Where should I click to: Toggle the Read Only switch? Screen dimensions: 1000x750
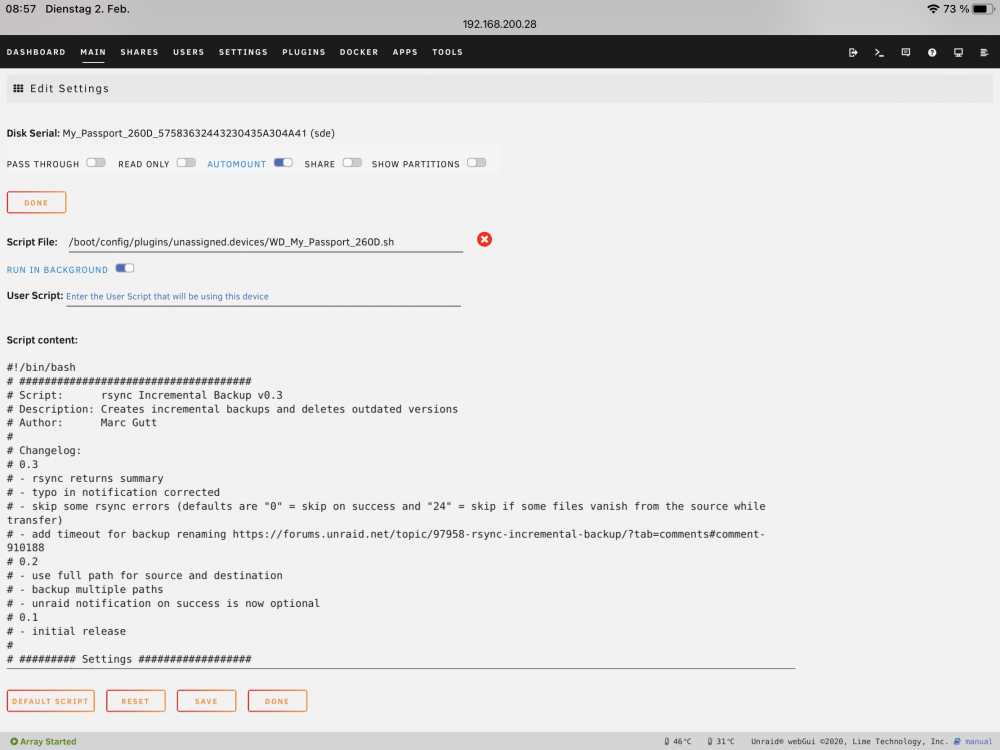(186, 163)
